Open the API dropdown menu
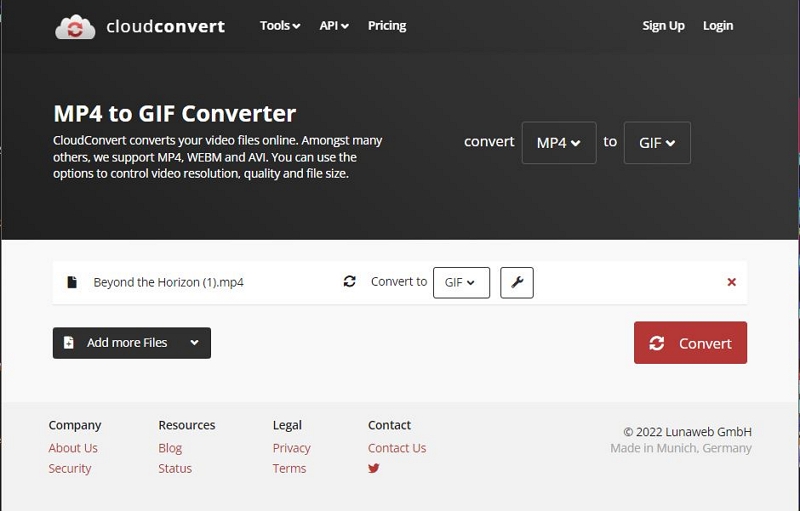Viewport: 800px width, 511px height. (334, 25)
